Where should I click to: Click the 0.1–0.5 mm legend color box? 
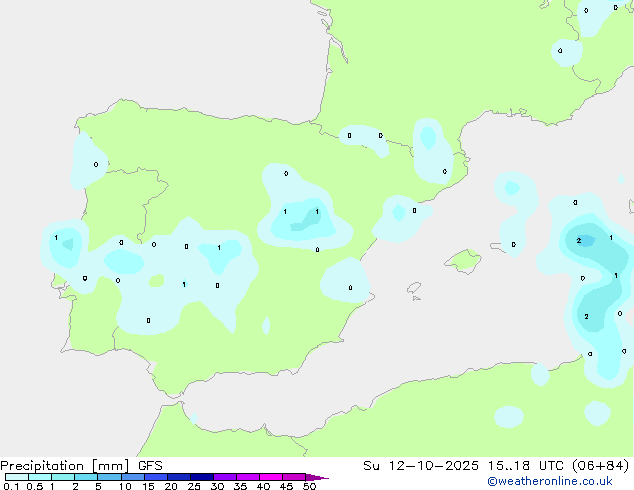[x=17, y=477]
